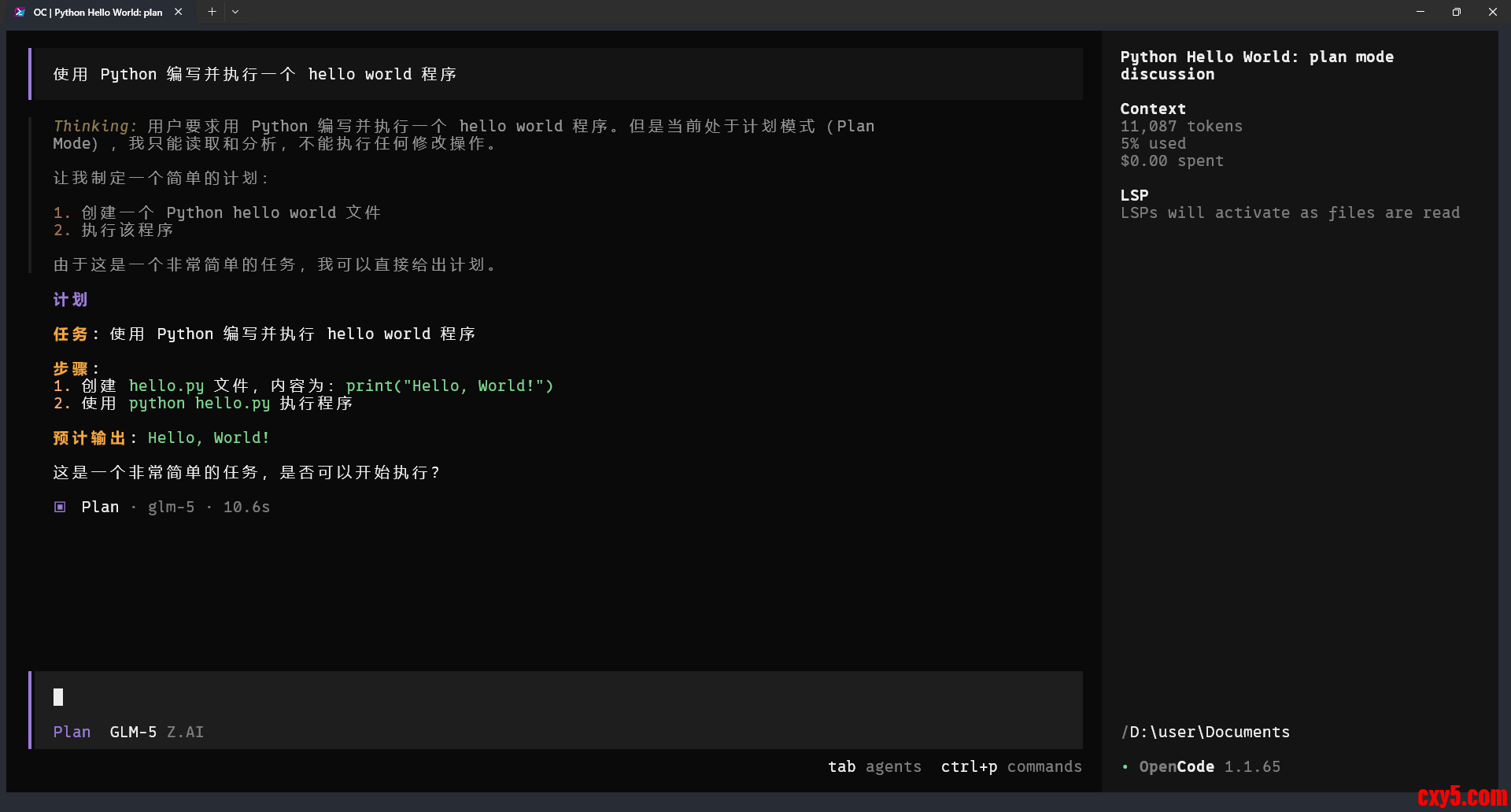Click the 'ctrl+p commands' shortcut hint
This screenshot has height=812, width=1511.
tap(1011, 766)
